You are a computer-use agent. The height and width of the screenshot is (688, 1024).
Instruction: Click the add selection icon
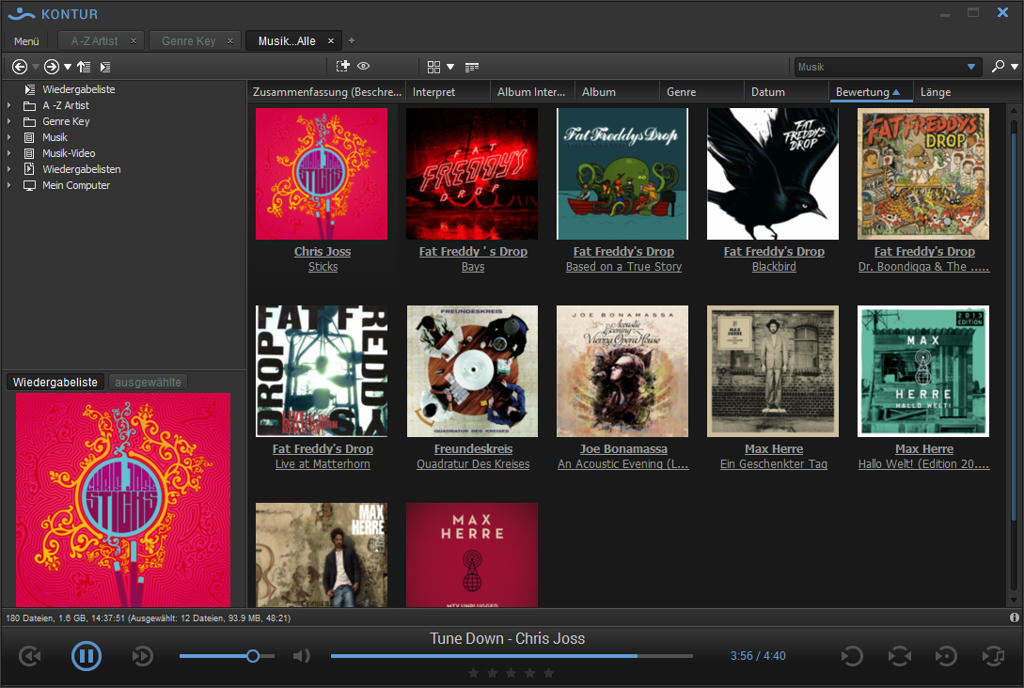(x=343, y=66)
